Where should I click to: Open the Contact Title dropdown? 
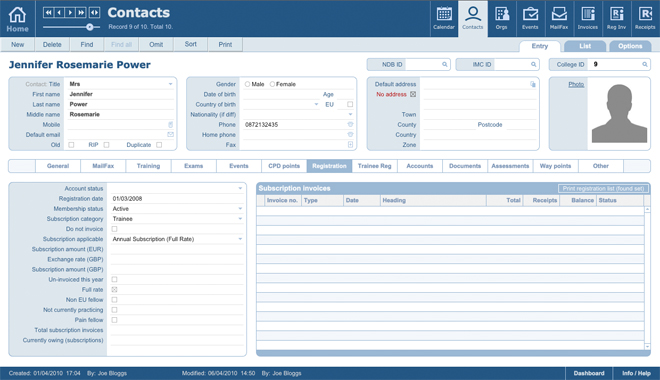(x=170, y=84)
